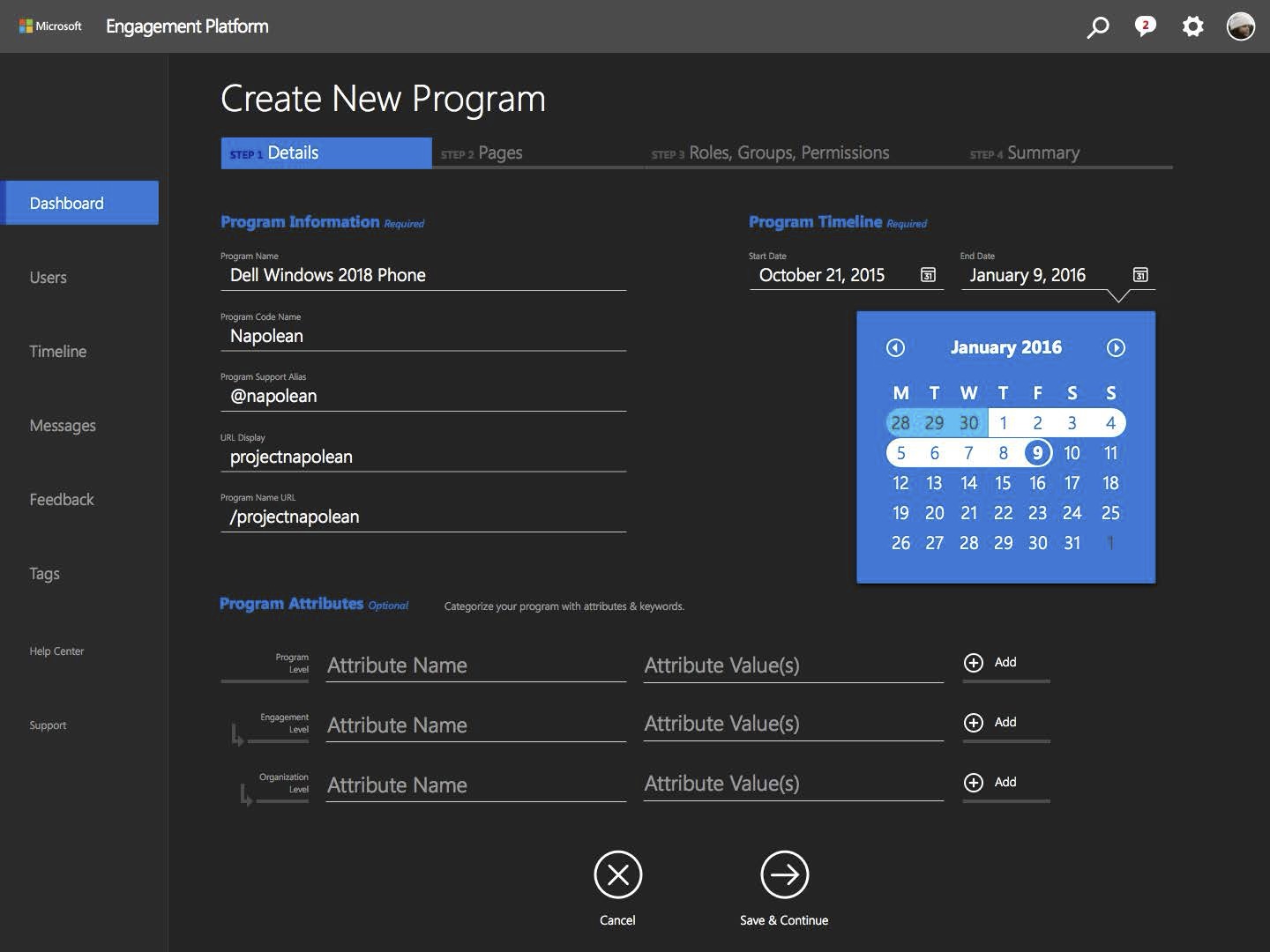Open Dashboard in the sidebar
The height and width of the screenshot is (952, 1270).
click(x=79, y=203)
